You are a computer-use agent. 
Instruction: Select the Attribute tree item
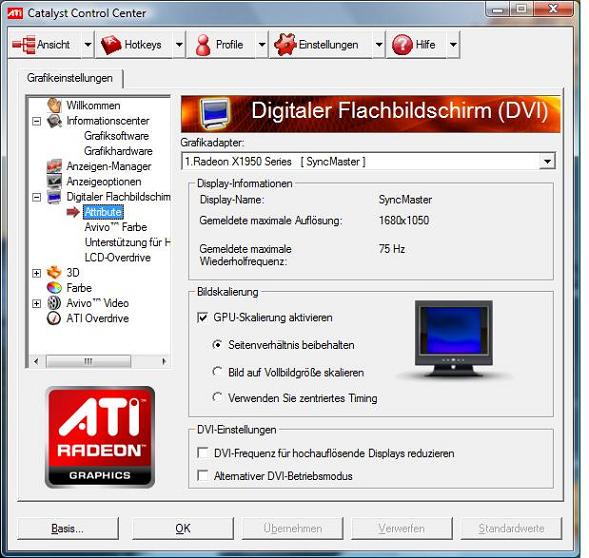coord(103,212)
